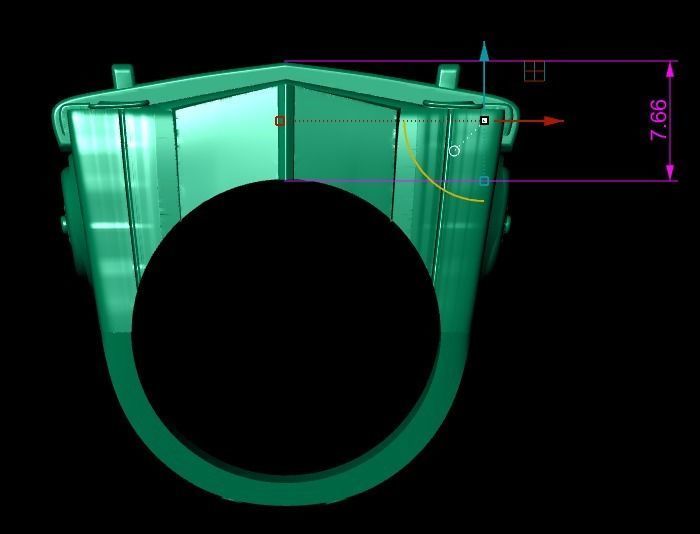
Task: Click the red X-axis gumball arrow
Action: (554, 121)
